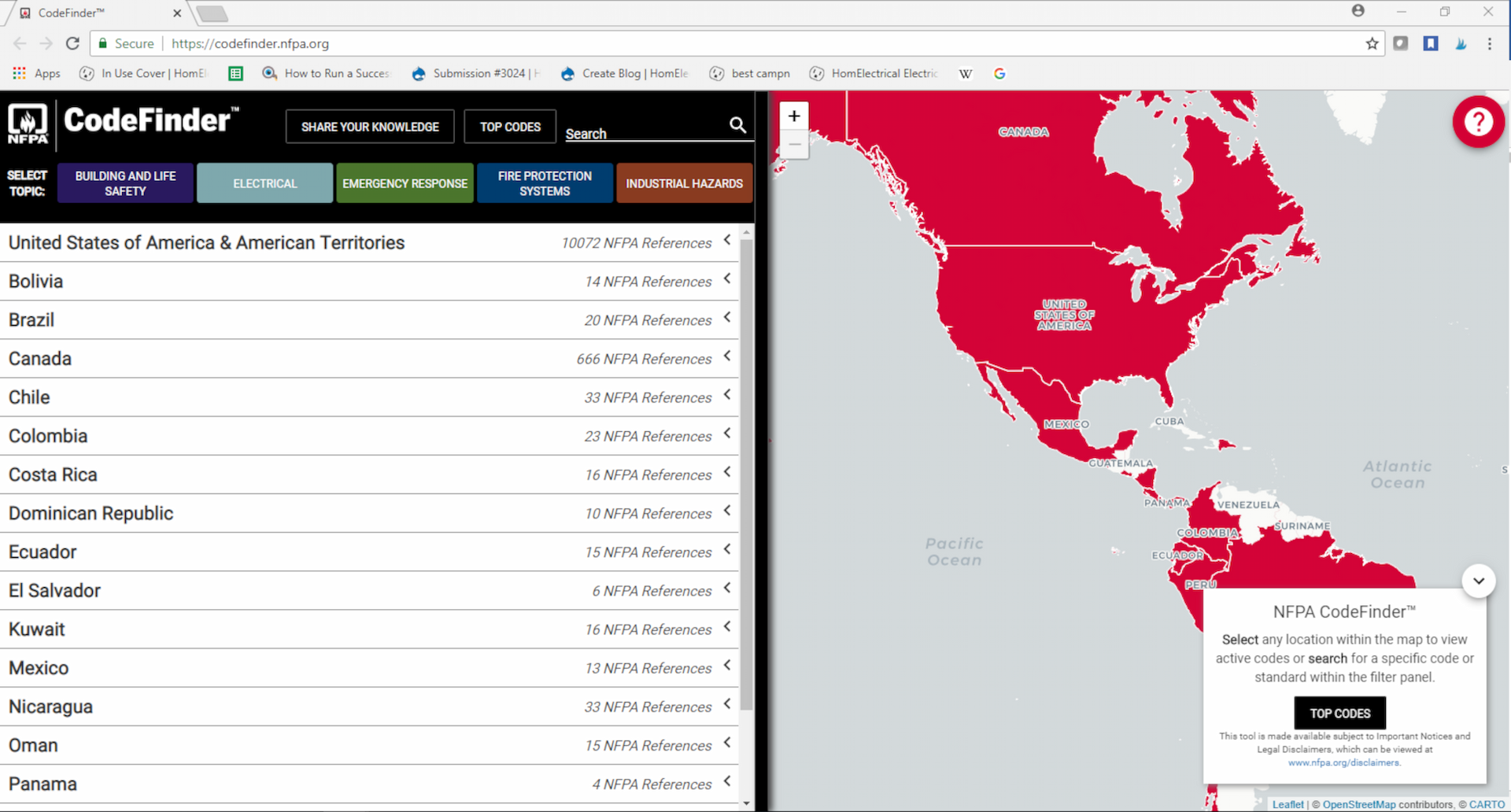Viewport: 1511px width, 812px height.
Task: Click Canada on the map
Action: point(1023,131)
